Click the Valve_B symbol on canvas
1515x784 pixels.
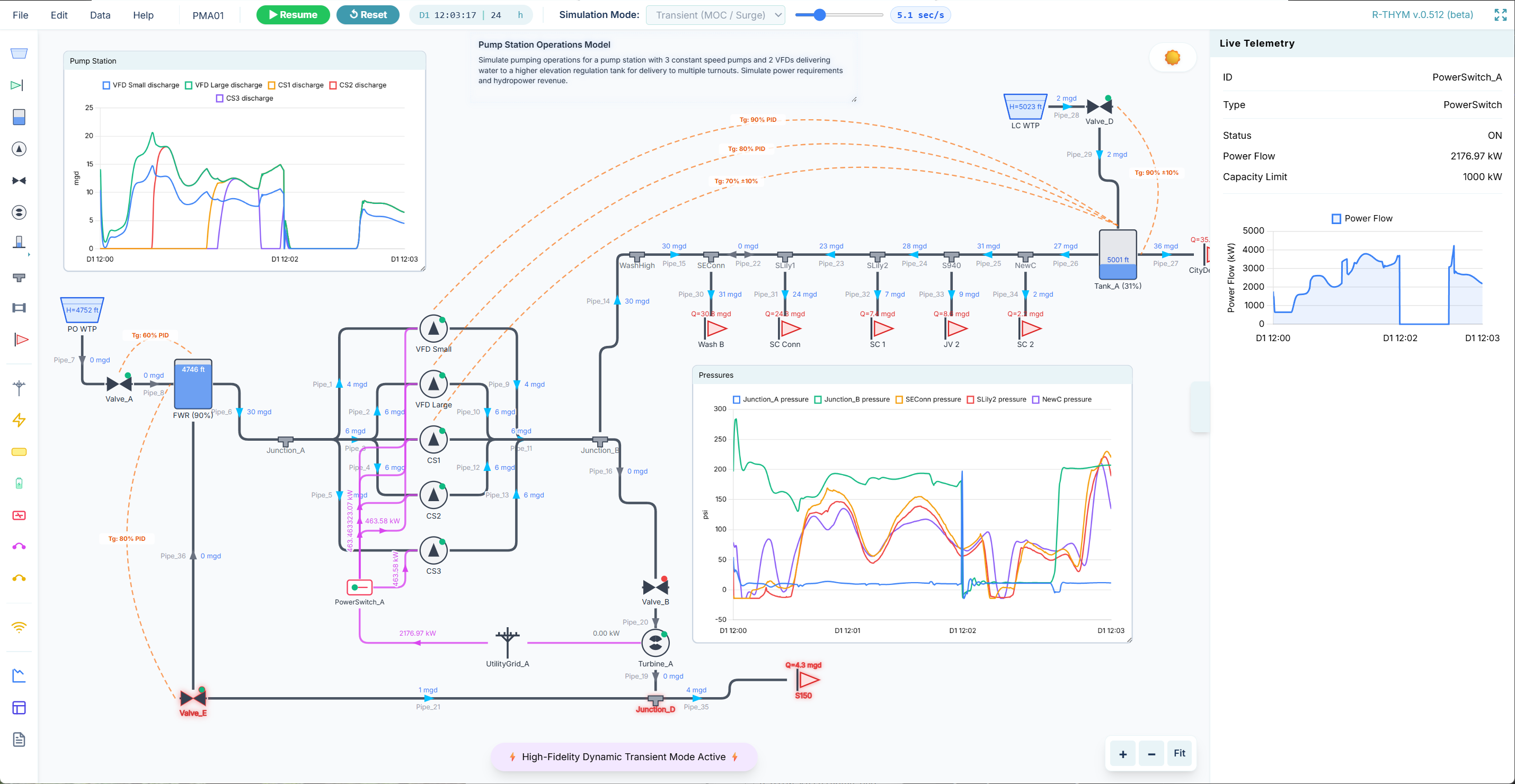(x=655, y=586)
